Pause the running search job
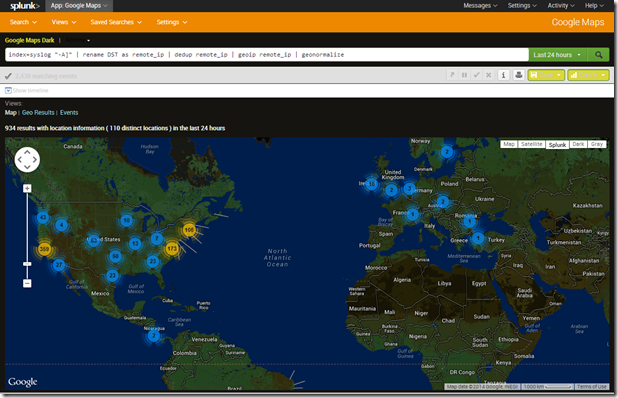Viewport: 618px width, 398px height. click(x=464, y=75)
